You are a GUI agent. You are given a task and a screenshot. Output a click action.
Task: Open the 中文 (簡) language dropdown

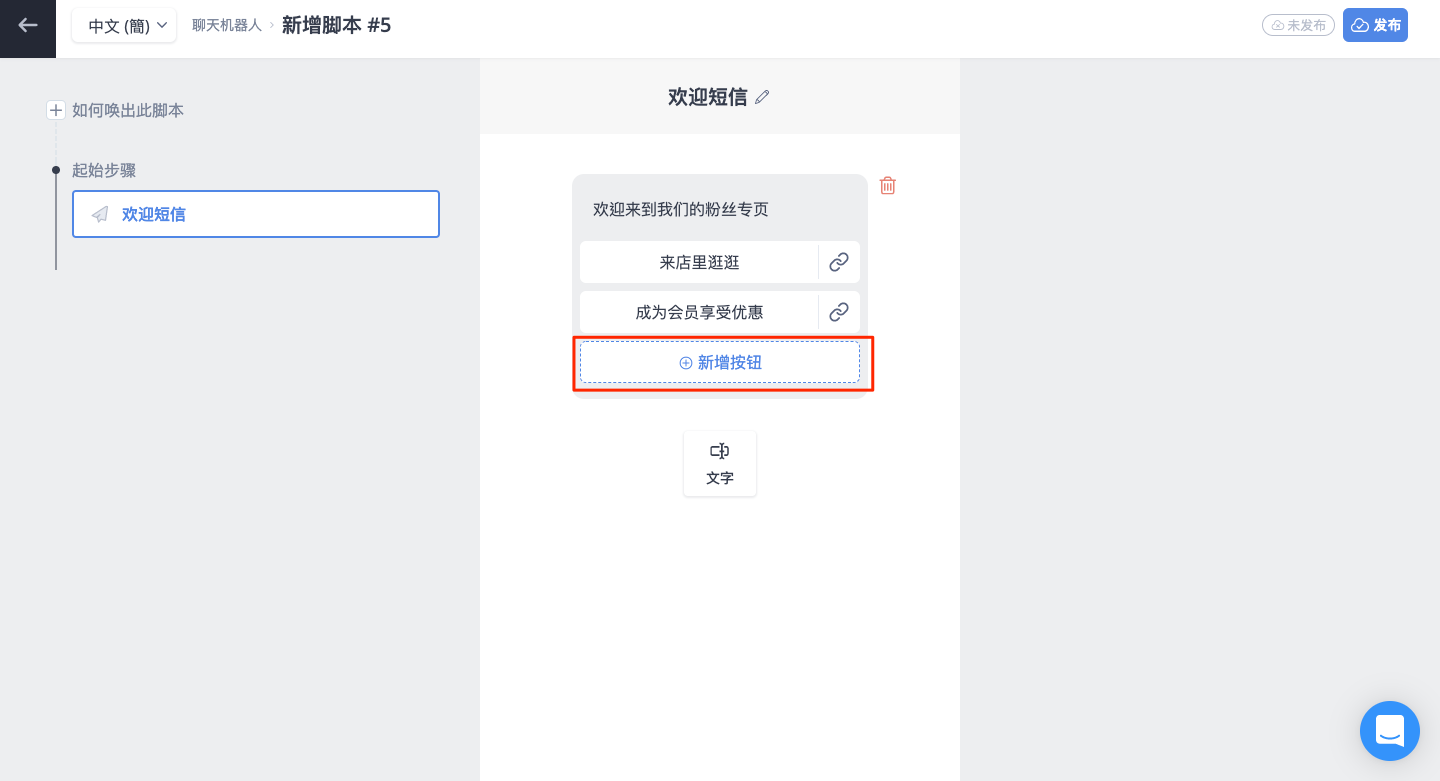[124, 26]
